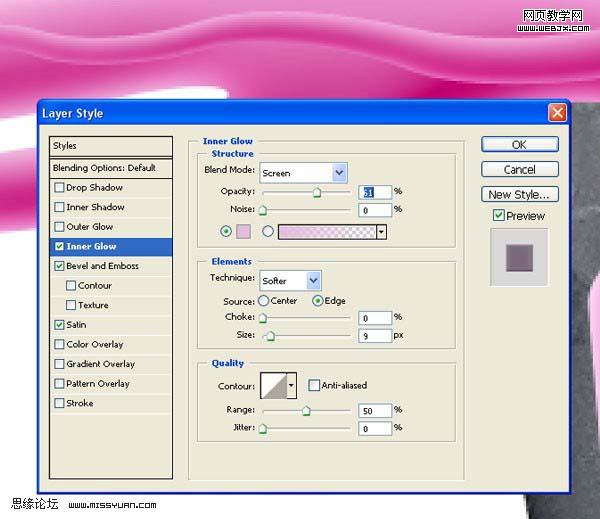The height and width of the screenshot is (519, 600).
Task: Open Outer Glow settings by its label
Action: (90, 227)
